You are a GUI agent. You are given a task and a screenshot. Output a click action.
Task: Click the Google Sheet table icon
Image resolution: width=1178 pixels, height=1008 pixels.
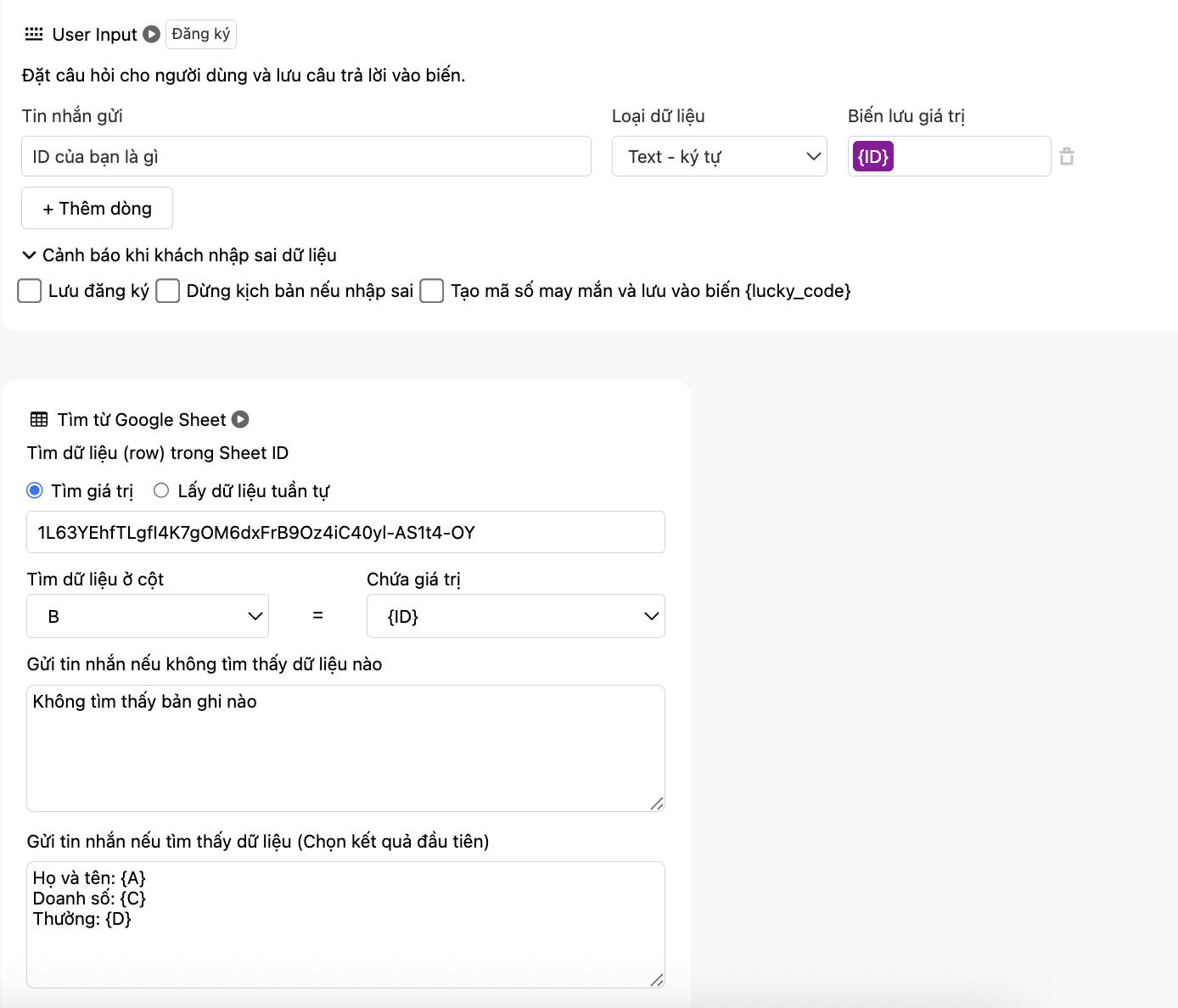tap(39, 419)
